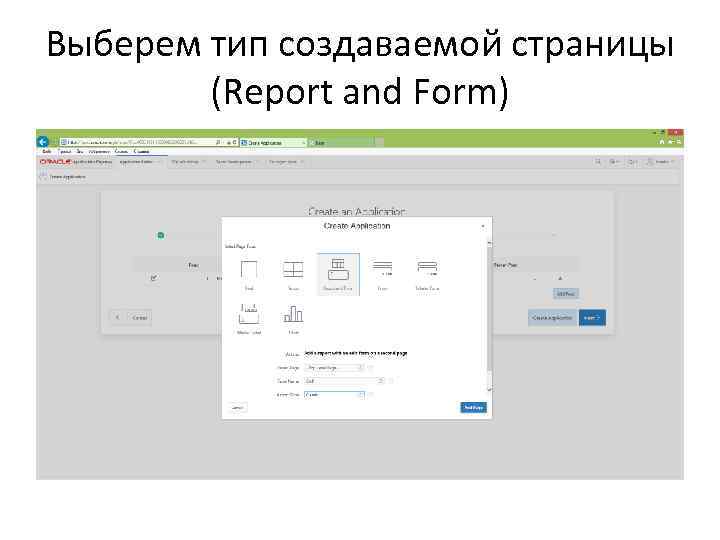
Task: Click the Oracle logo in header
Action: (x=55, y=162)
